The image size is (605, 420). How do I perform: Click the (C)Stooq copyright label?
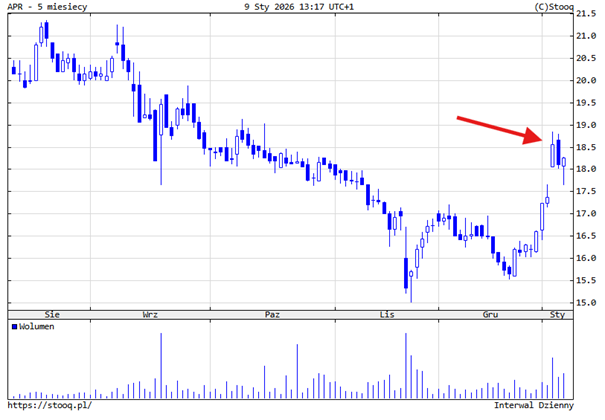point(554,7)
